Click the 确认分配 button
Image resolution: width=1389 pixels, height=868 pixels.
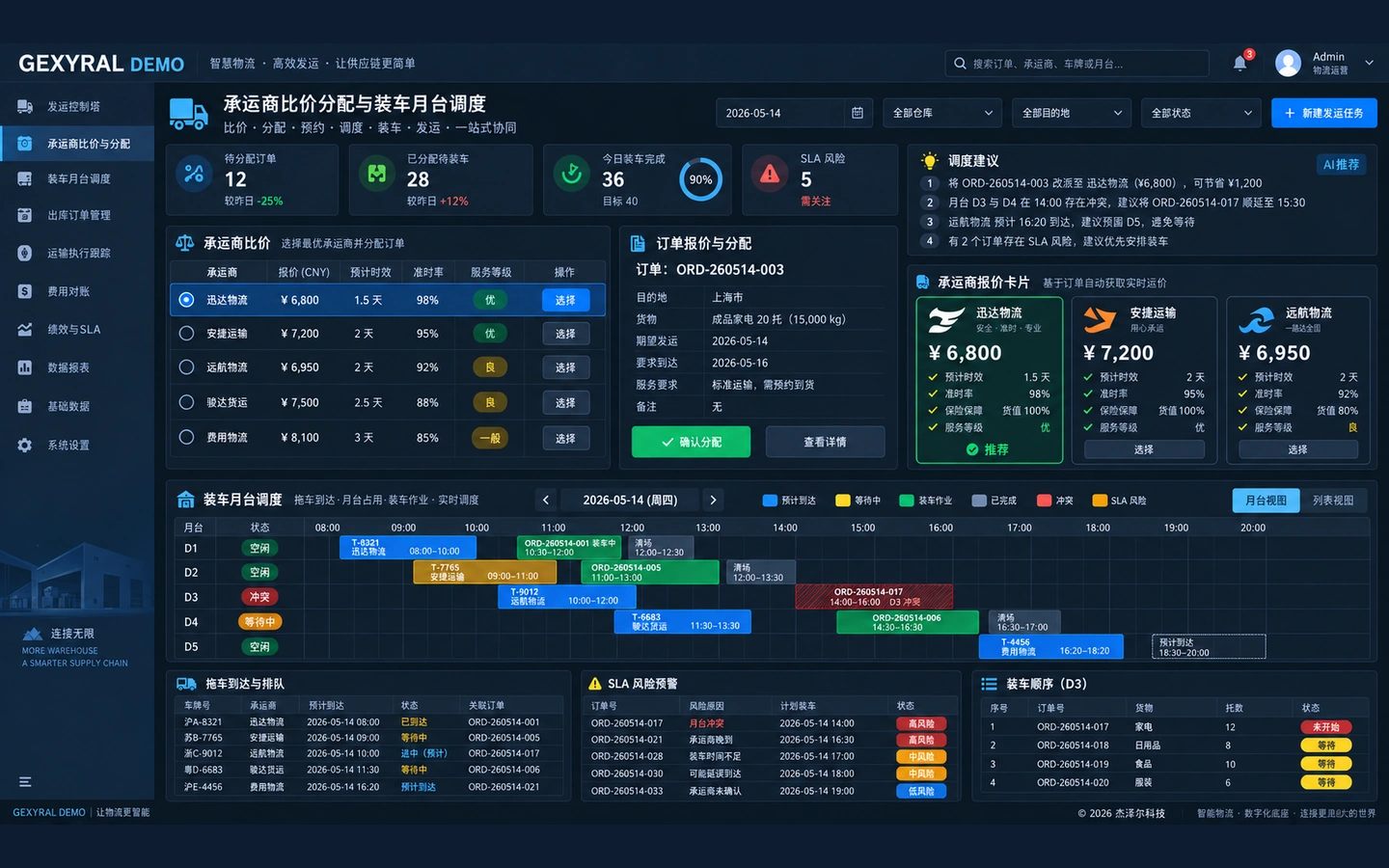tap(691, 442)
